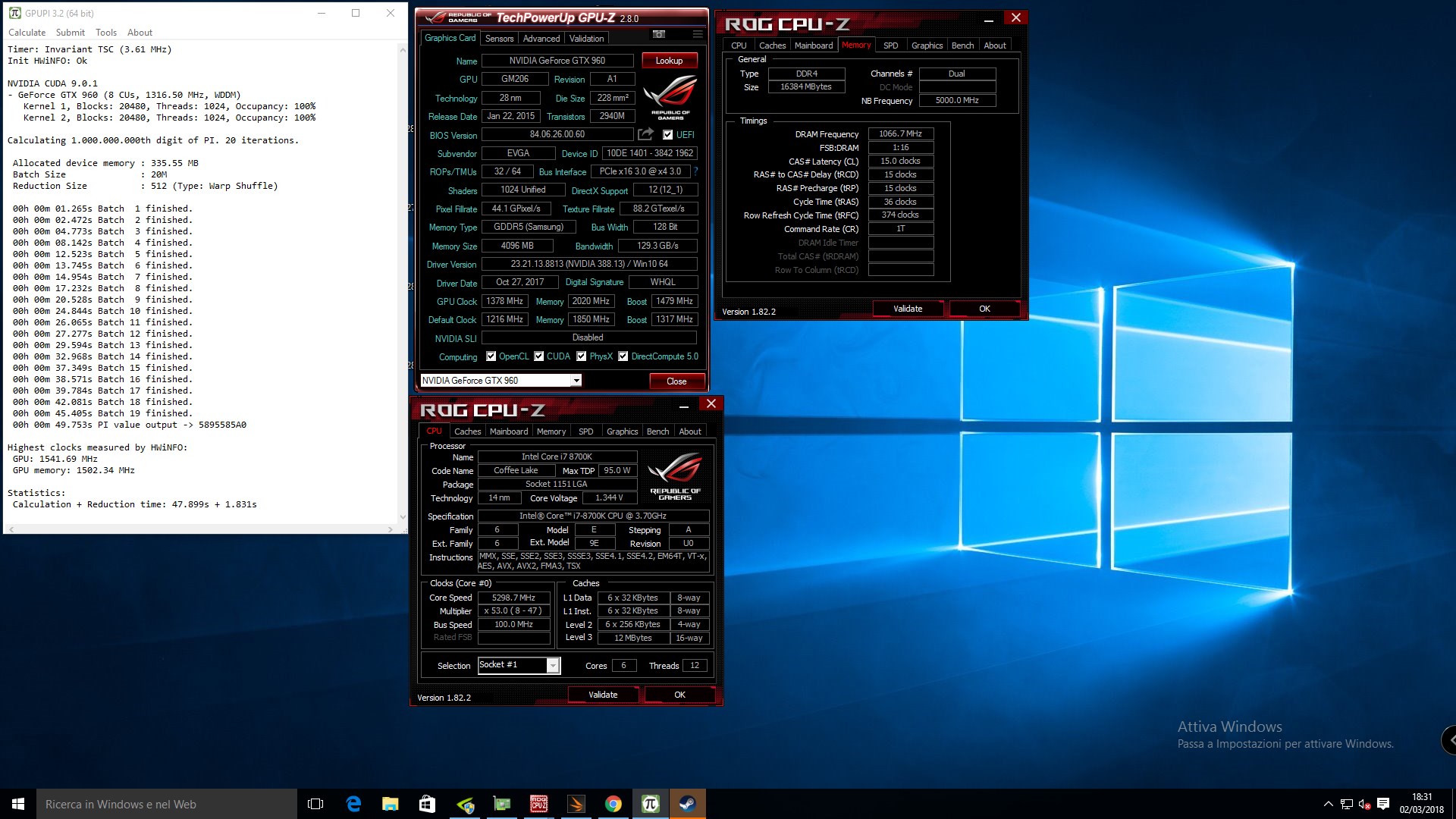Screen dimensions: 1456x819
Task: Toggle the PhysX checkbox
Action: pyautogui.click(x=582, y=356)
